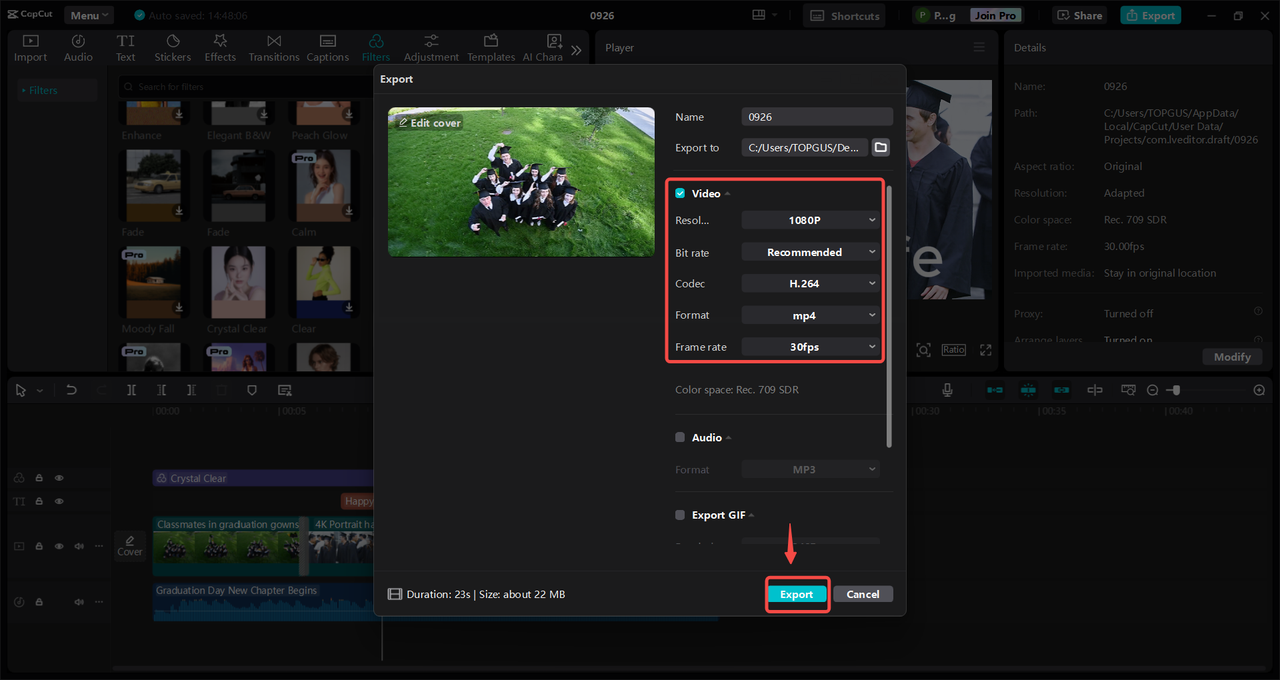Select the pointer selection tool
This screenshot has height=680, width=1280.
[21, 390]
